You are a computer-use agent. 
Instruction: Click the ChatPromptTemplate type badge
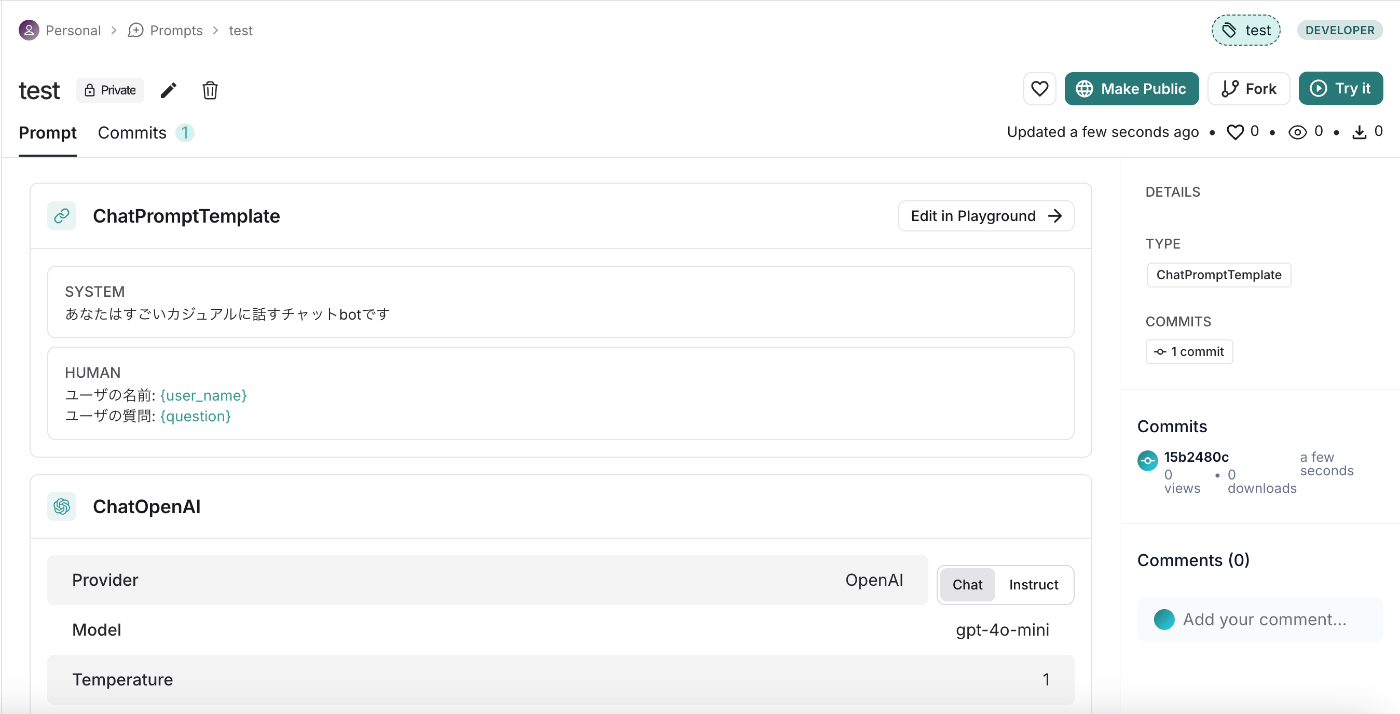[x=1219, y=275]
